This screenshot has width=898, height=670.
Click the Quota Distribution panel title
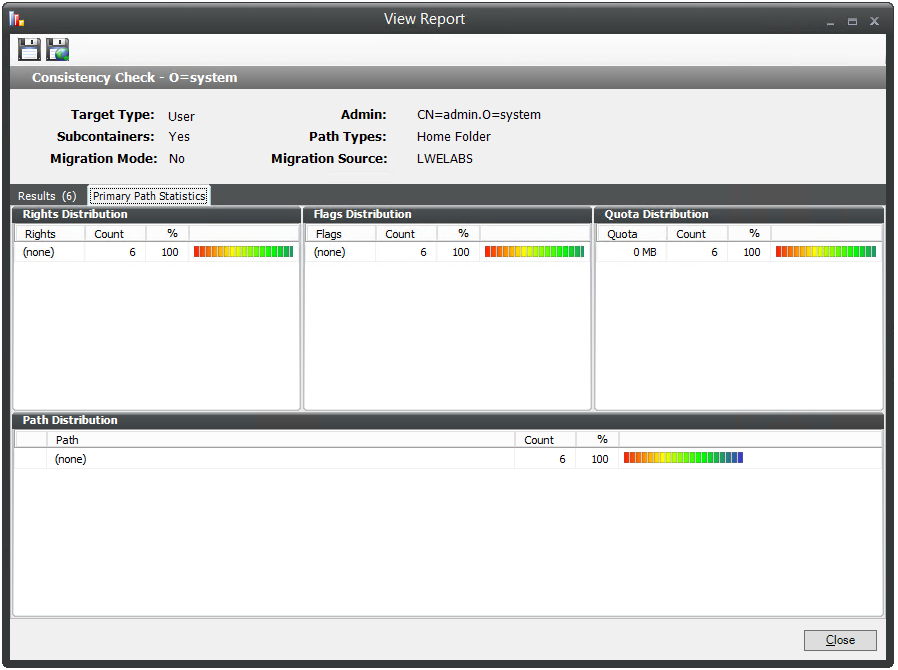pos(656,214)
